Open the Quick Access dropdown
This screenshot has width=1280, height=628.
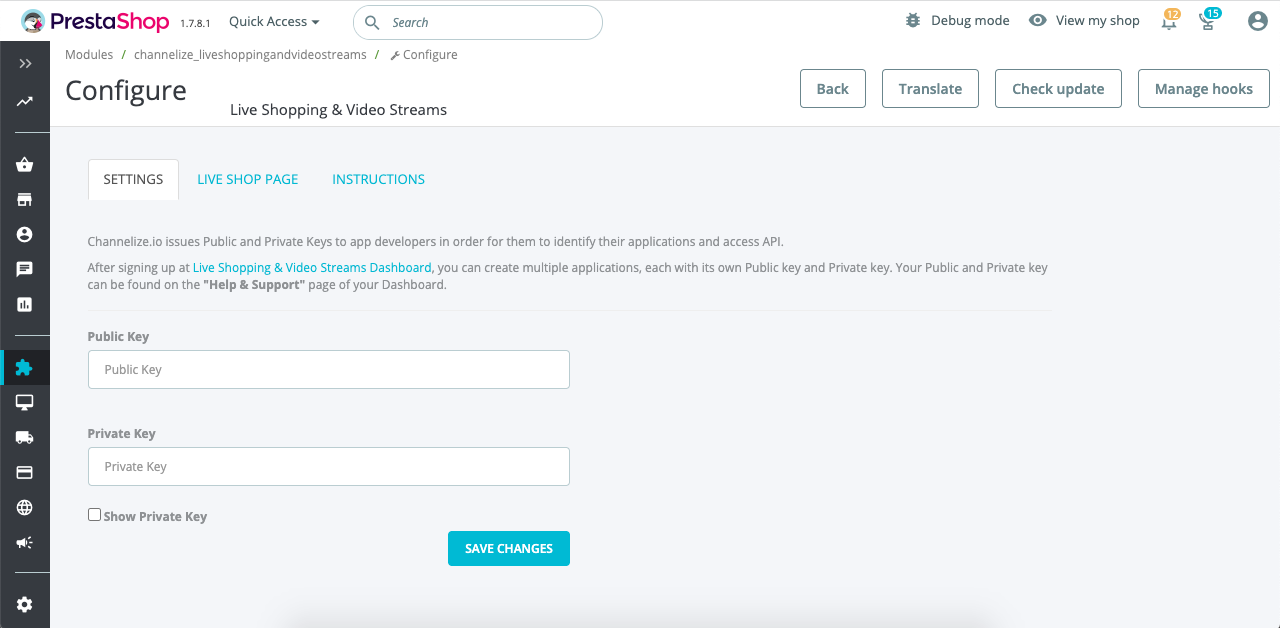274,21
